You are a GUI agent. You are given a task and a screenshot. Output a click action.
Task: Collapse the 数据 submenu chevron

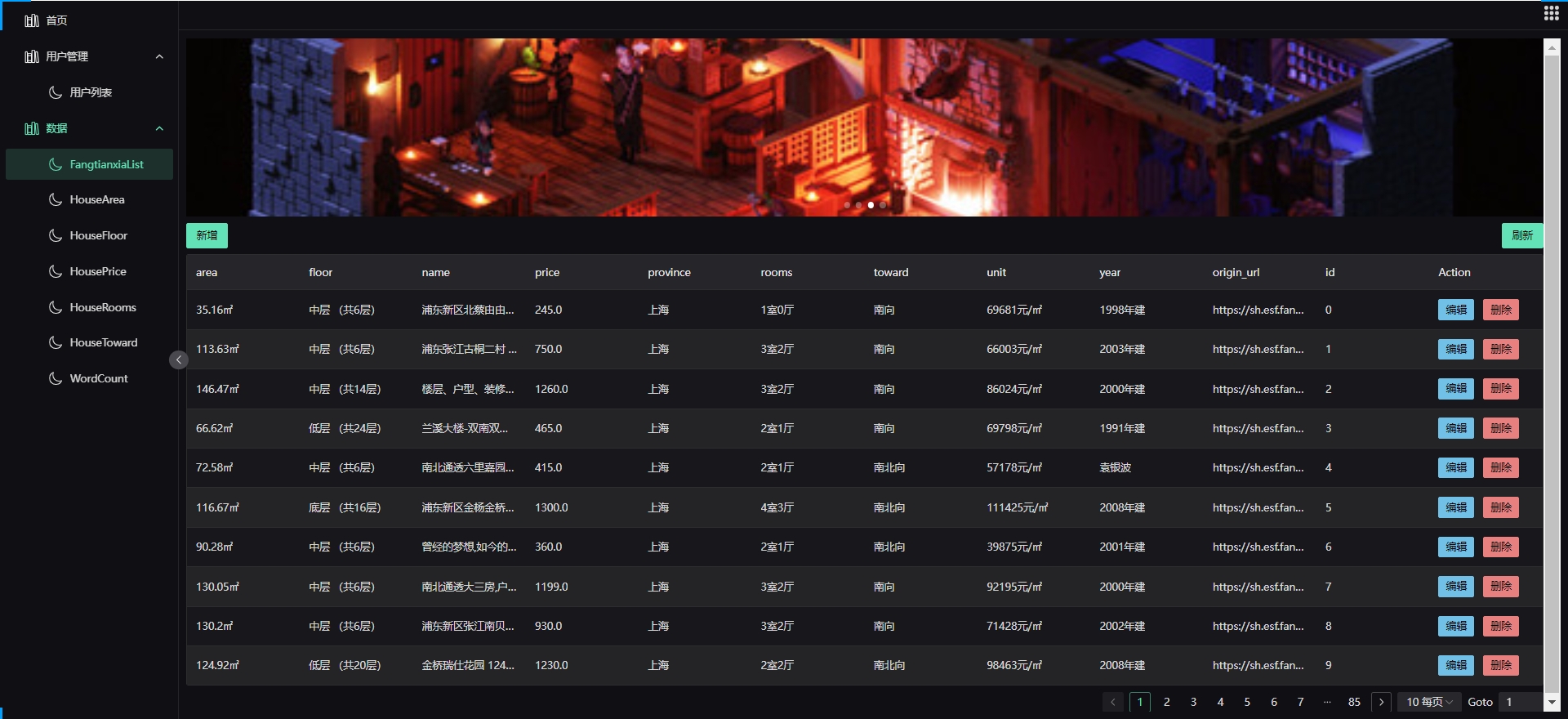159,128
